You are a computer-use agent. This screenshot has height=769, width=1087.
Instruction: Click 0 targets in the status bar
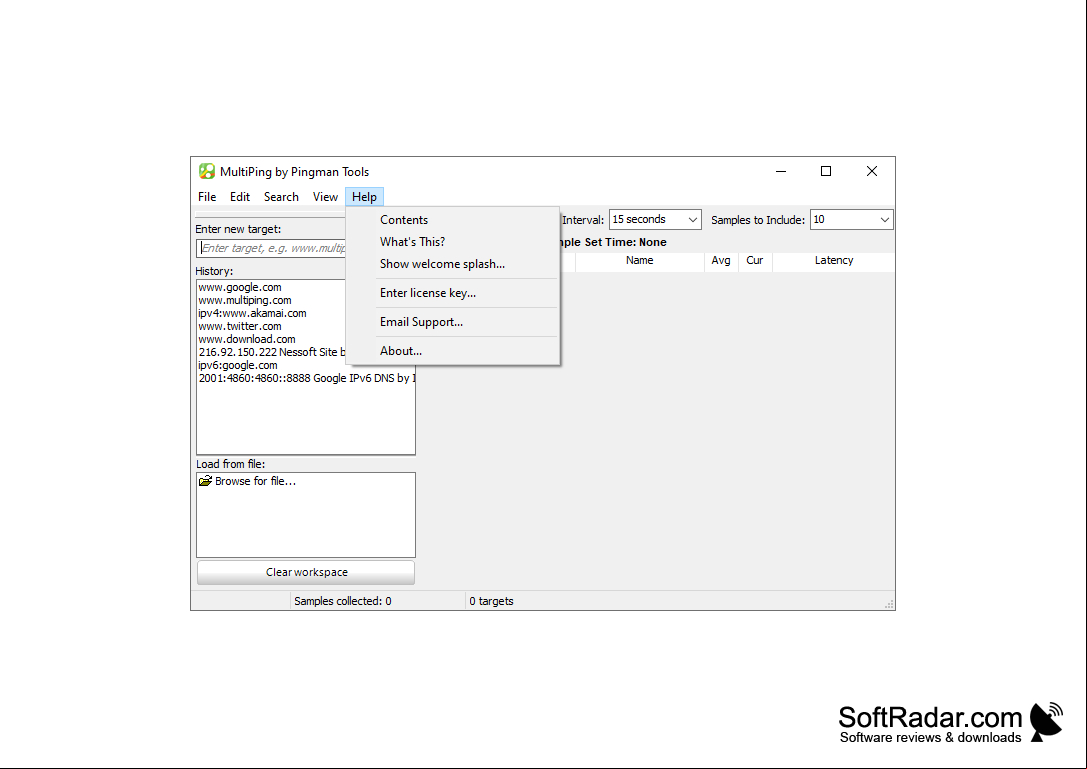[x=491, y=601]
